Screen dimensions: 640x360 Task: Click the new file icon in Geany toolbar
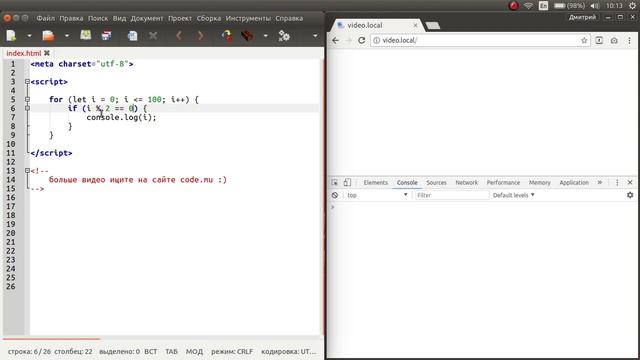click(x=11, y=36)
